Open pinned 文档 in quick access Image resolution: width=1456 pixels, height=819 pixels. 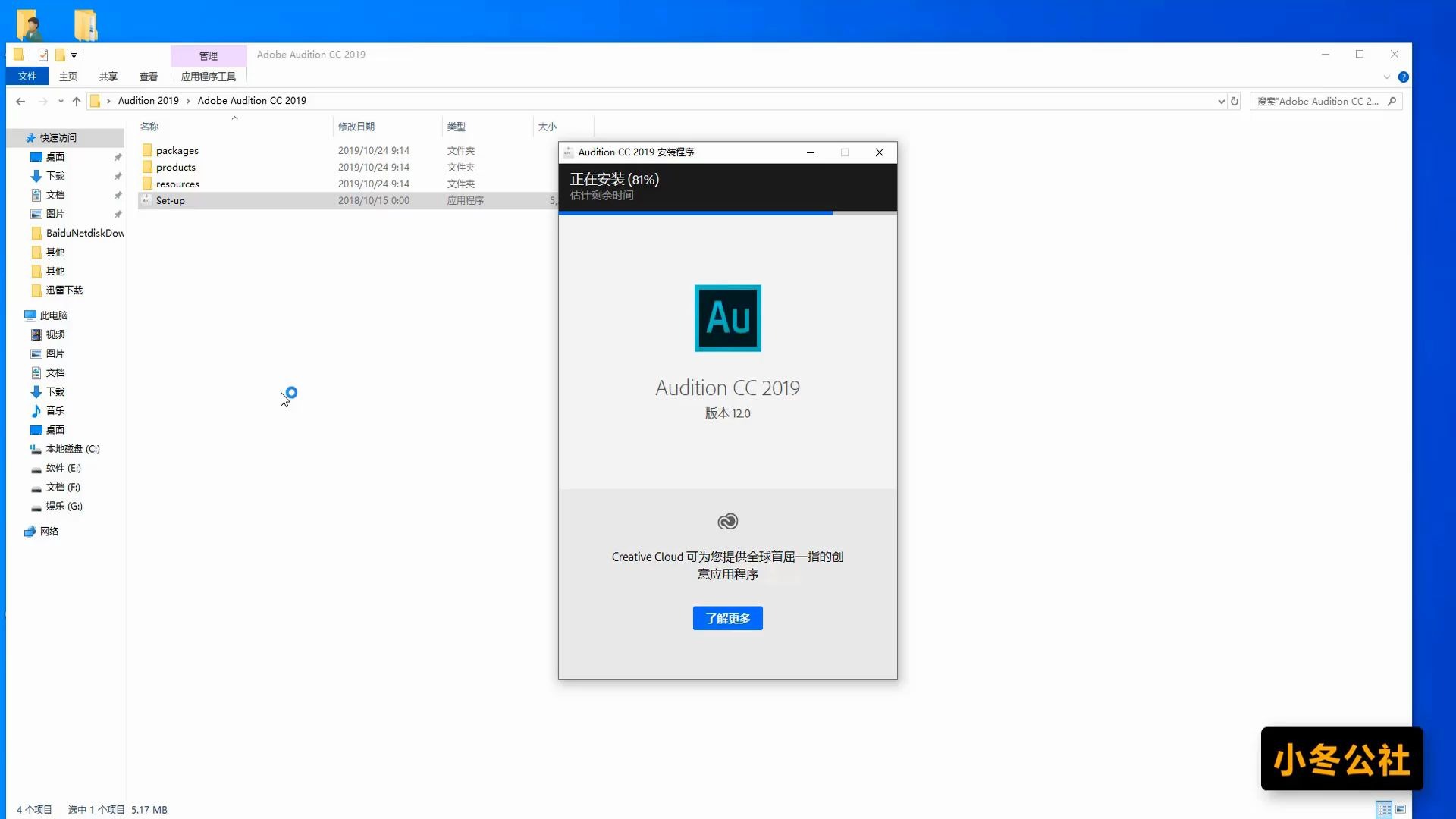pyautogui.click(x=55, y=195)
